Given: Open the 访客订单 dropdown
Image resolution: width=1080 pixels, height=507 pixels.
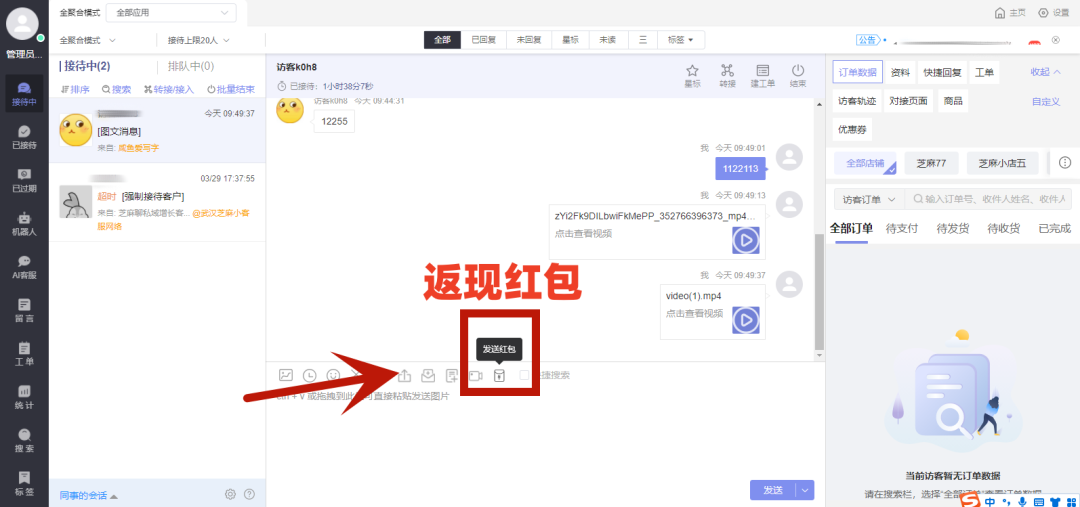Looking at the screenshot, I should (869, 199).
